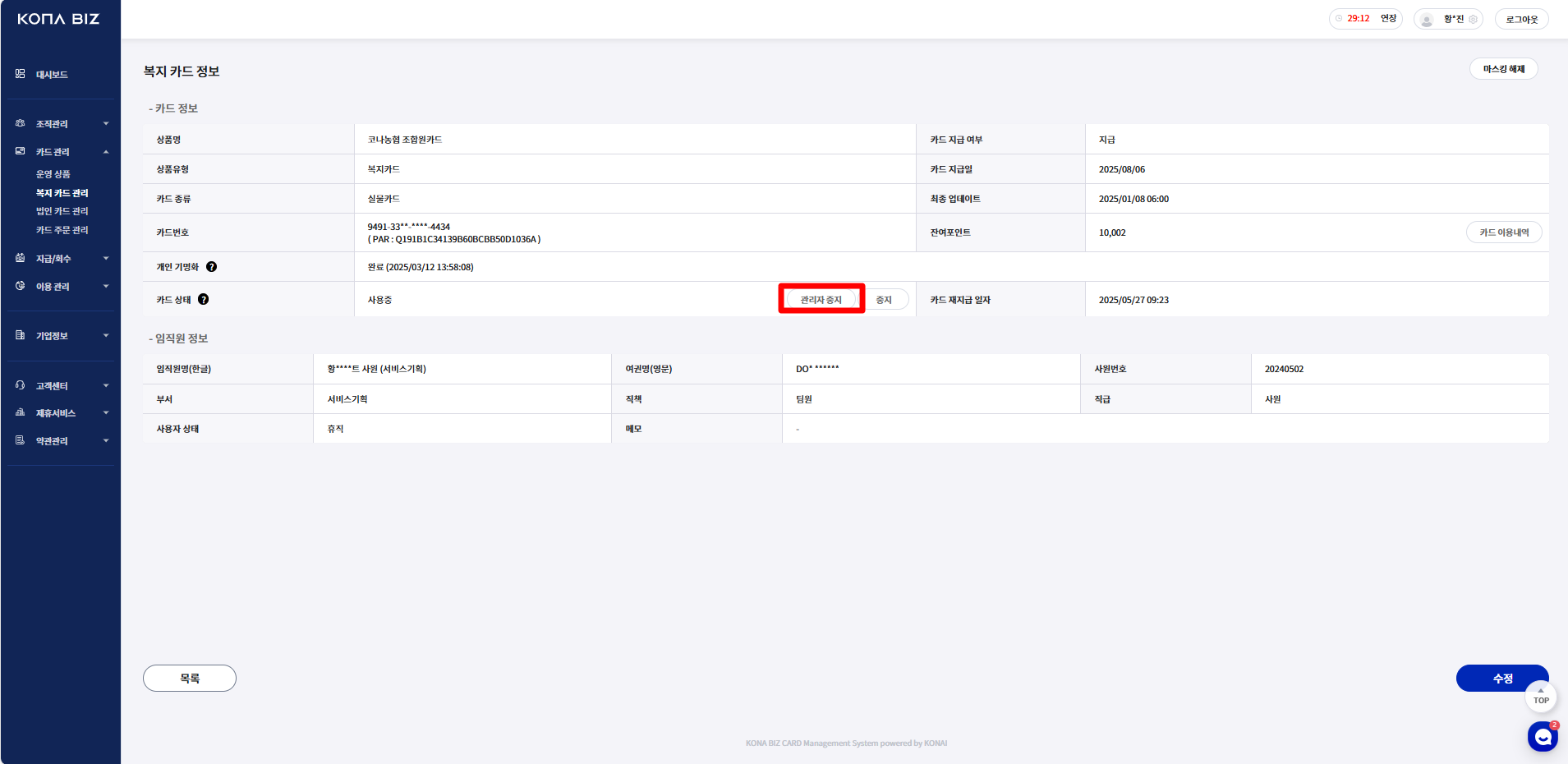Click the 제휴서비스 icon in sidebar
Viewport: 1568px width, 764px height.
[20, 412]
